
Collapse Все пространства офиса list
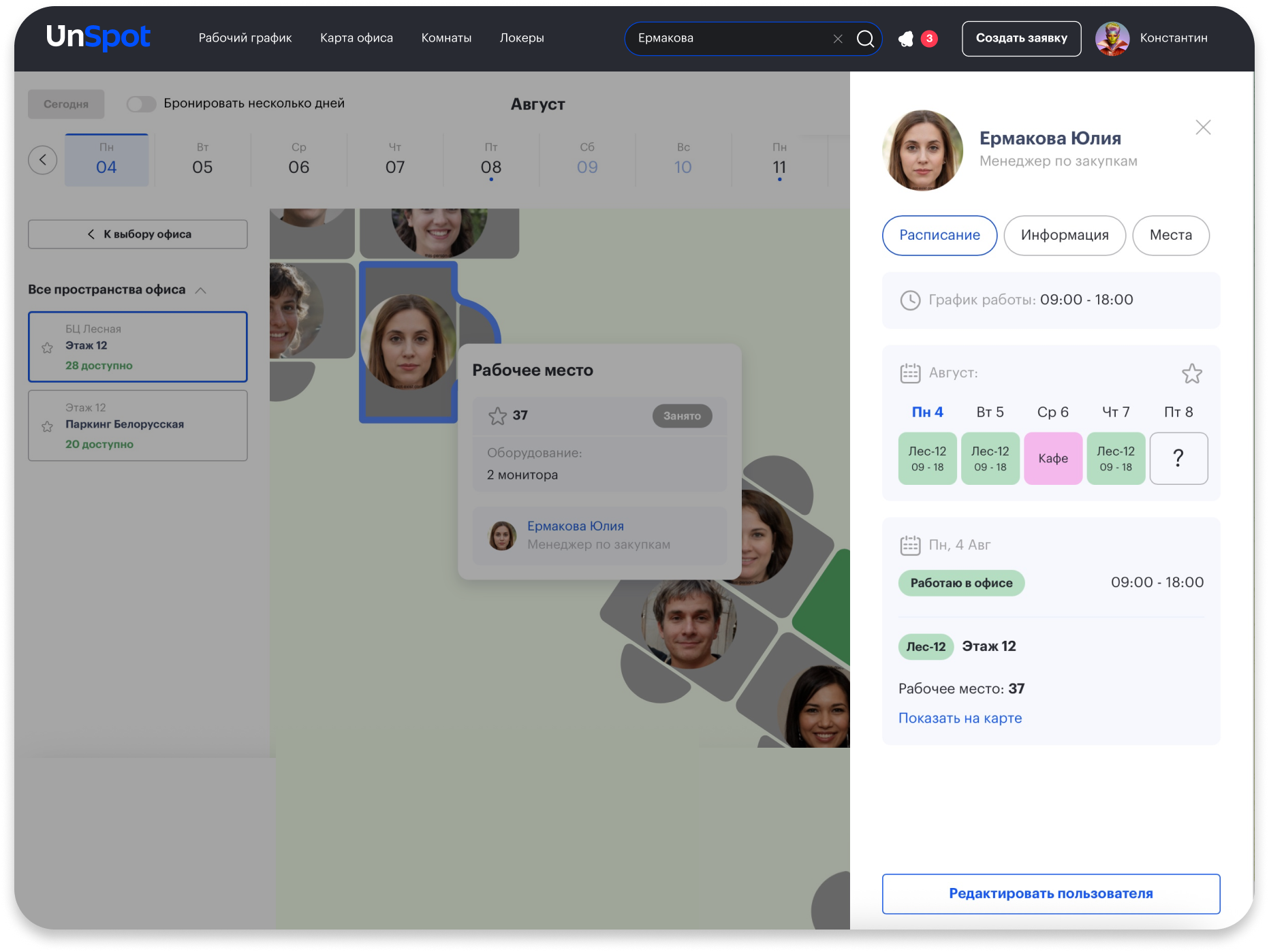tap(201, 290)
